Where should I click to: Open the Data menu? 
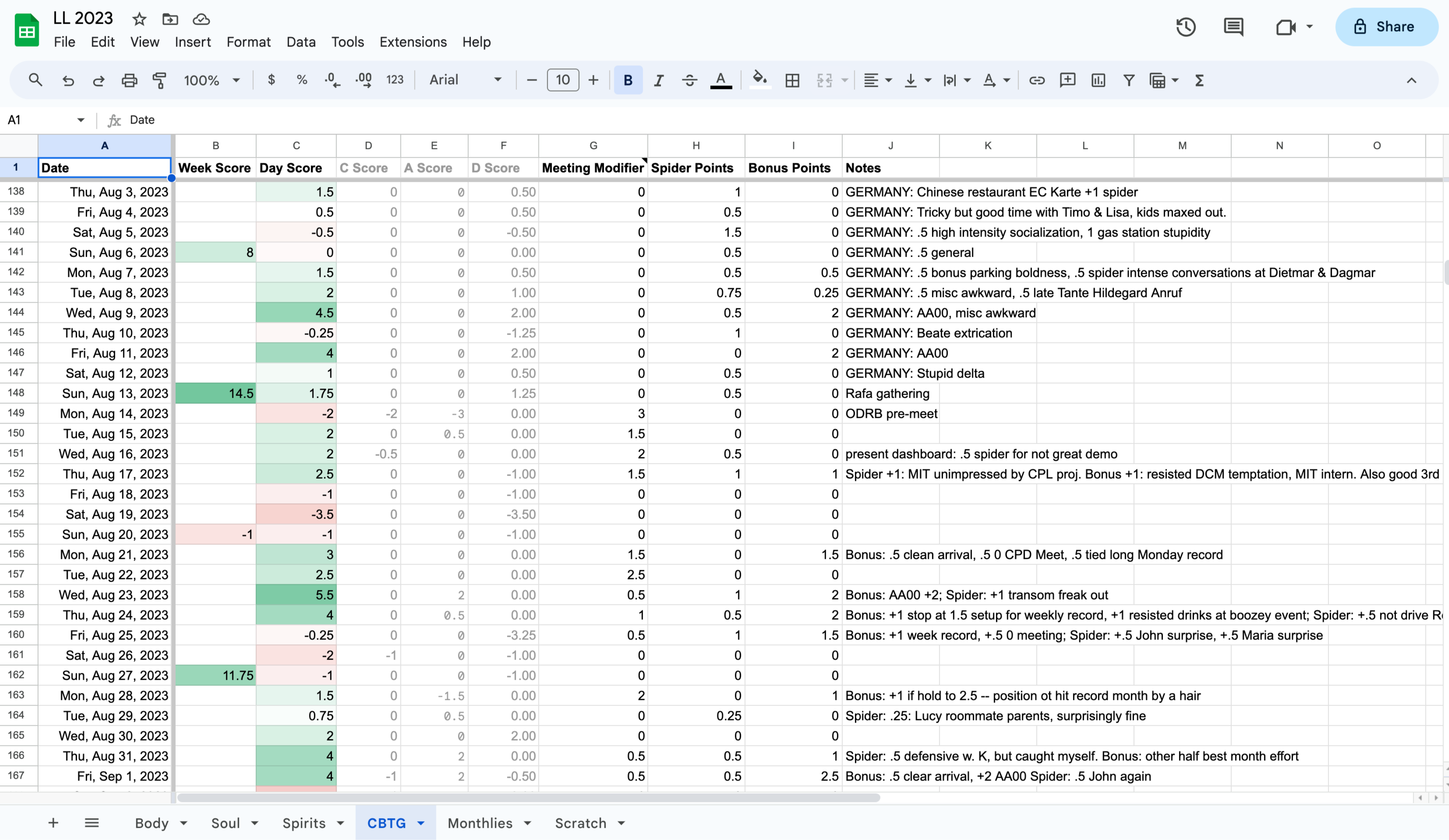tap(301, 42)
